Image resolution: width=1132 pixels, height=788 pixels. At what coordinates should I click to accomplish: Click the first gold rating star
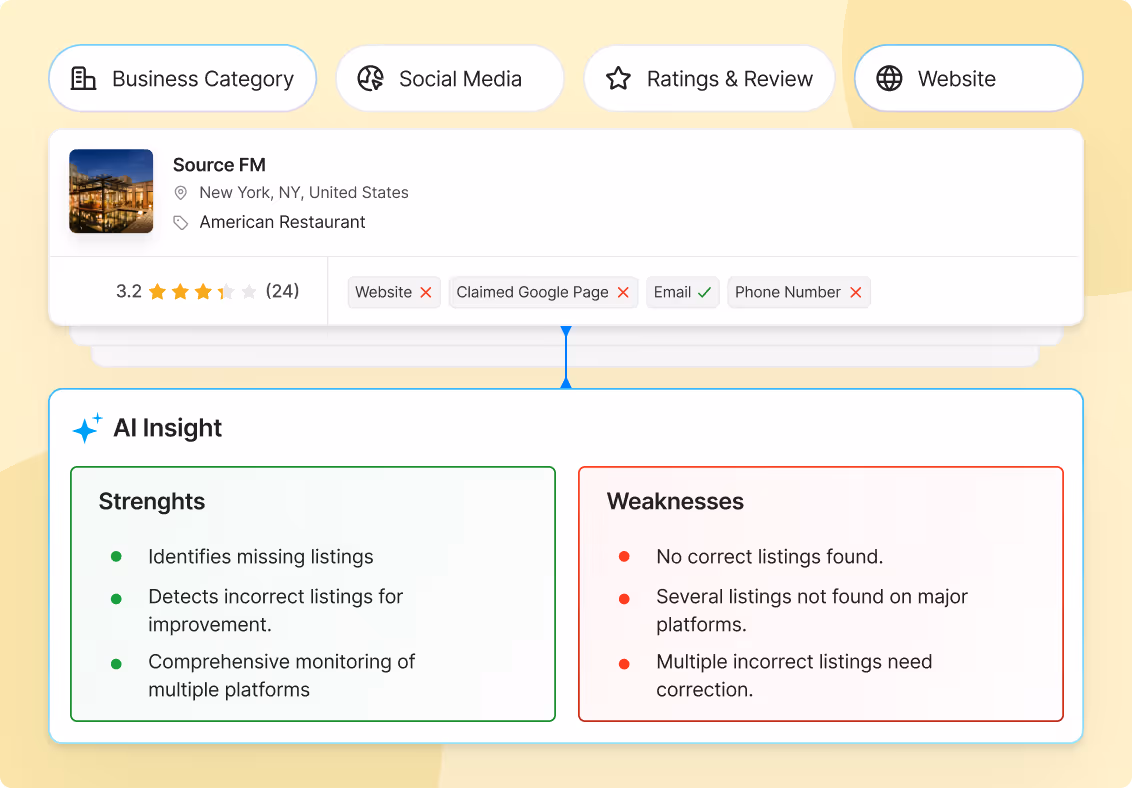tap(157, 292)
